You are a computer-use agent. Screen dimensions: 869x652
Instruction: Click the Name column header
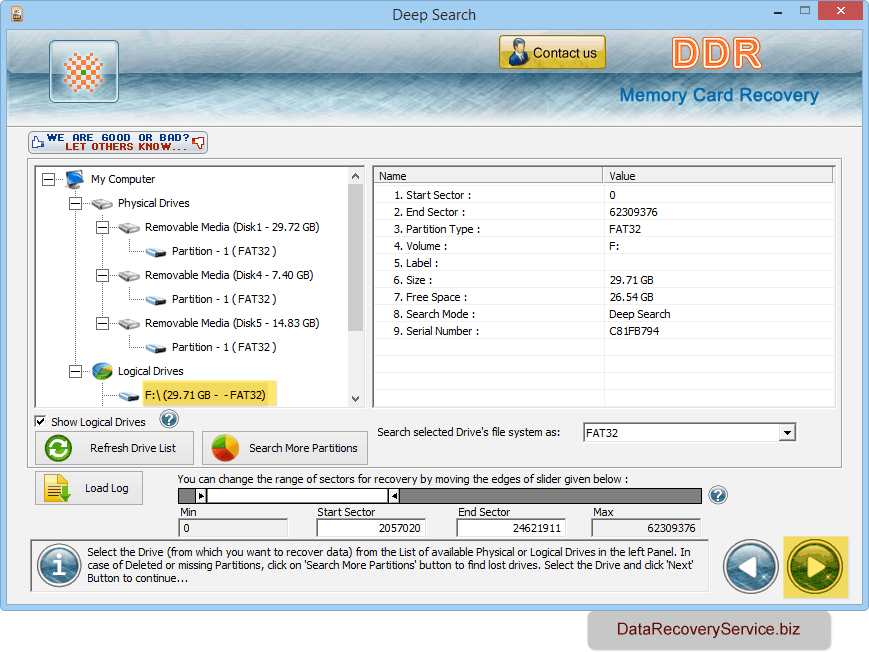click(x=489, y=176)
